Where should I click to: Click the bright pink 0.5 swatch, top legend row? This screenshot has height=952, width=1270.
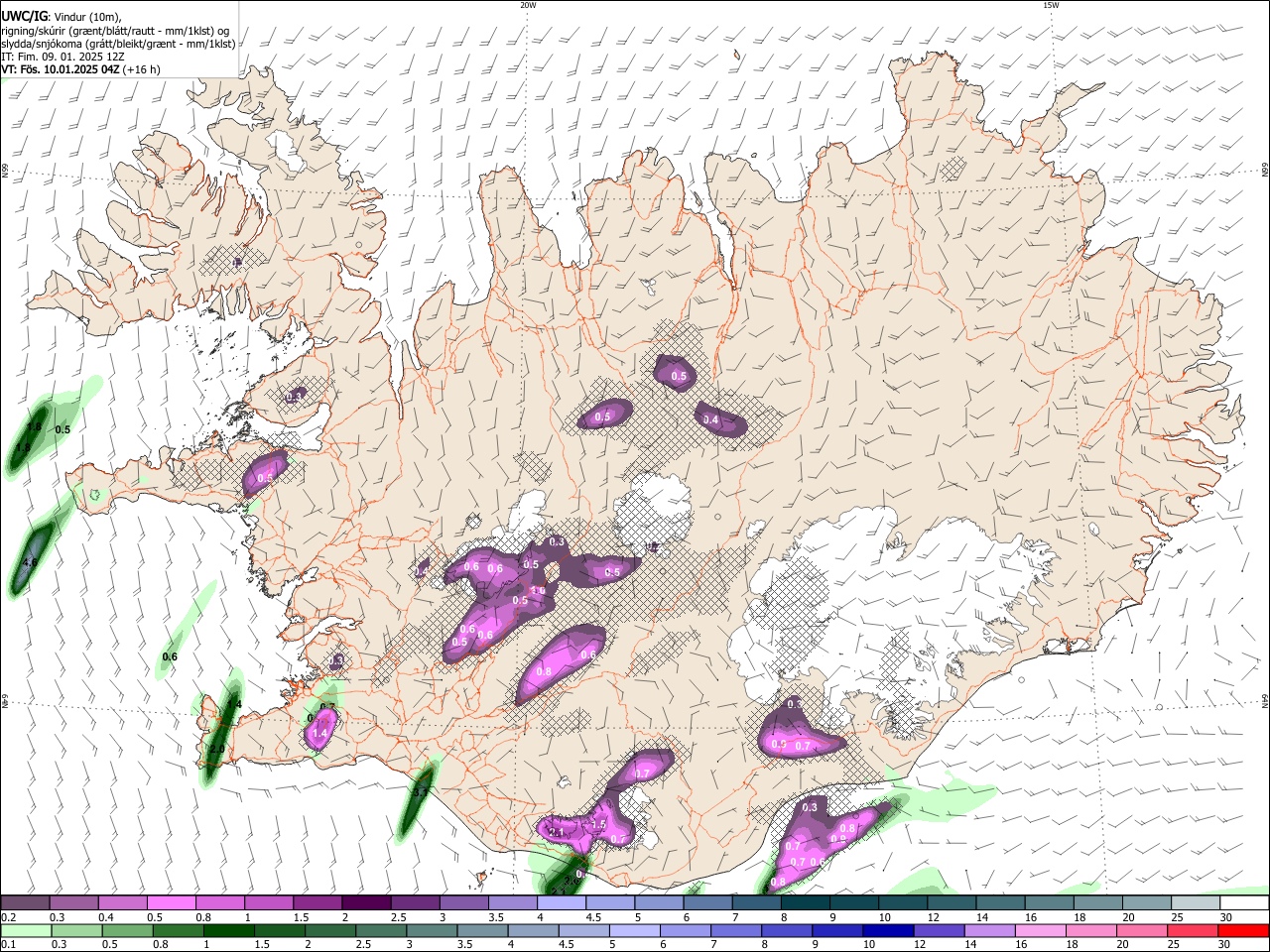pos(171,903)
